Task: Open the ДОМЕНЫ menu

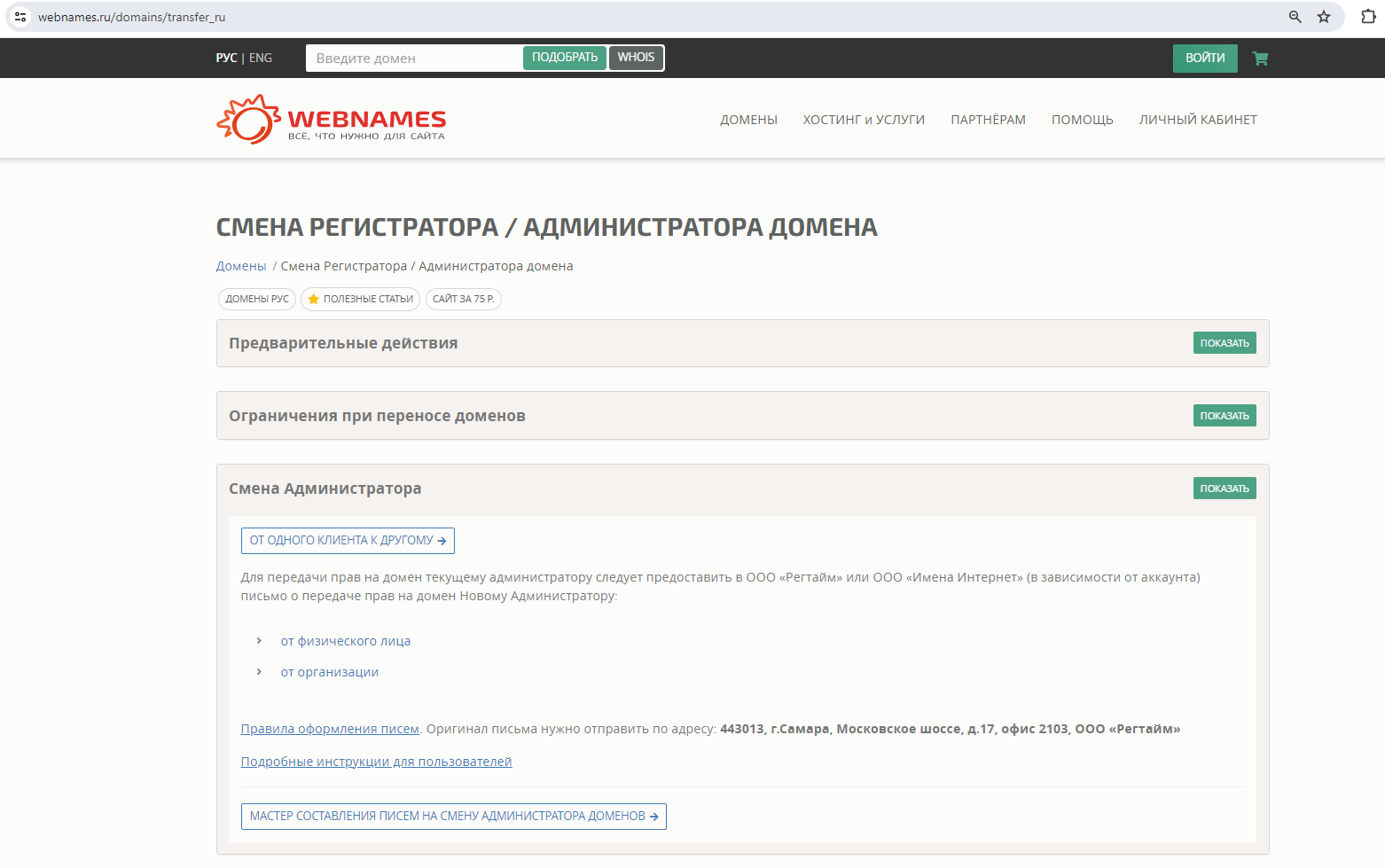Action: (x=748, y=120)
